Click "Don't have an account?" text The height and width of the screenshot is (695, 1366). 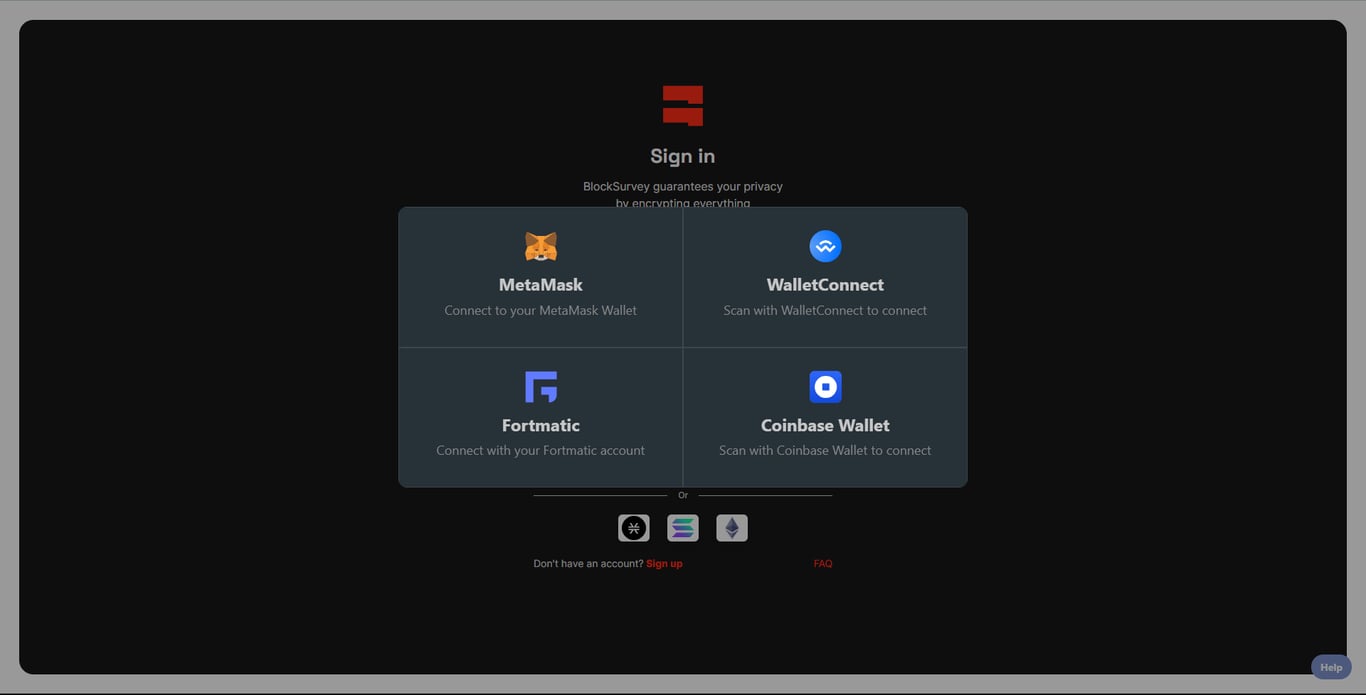[x=588, y=564]
